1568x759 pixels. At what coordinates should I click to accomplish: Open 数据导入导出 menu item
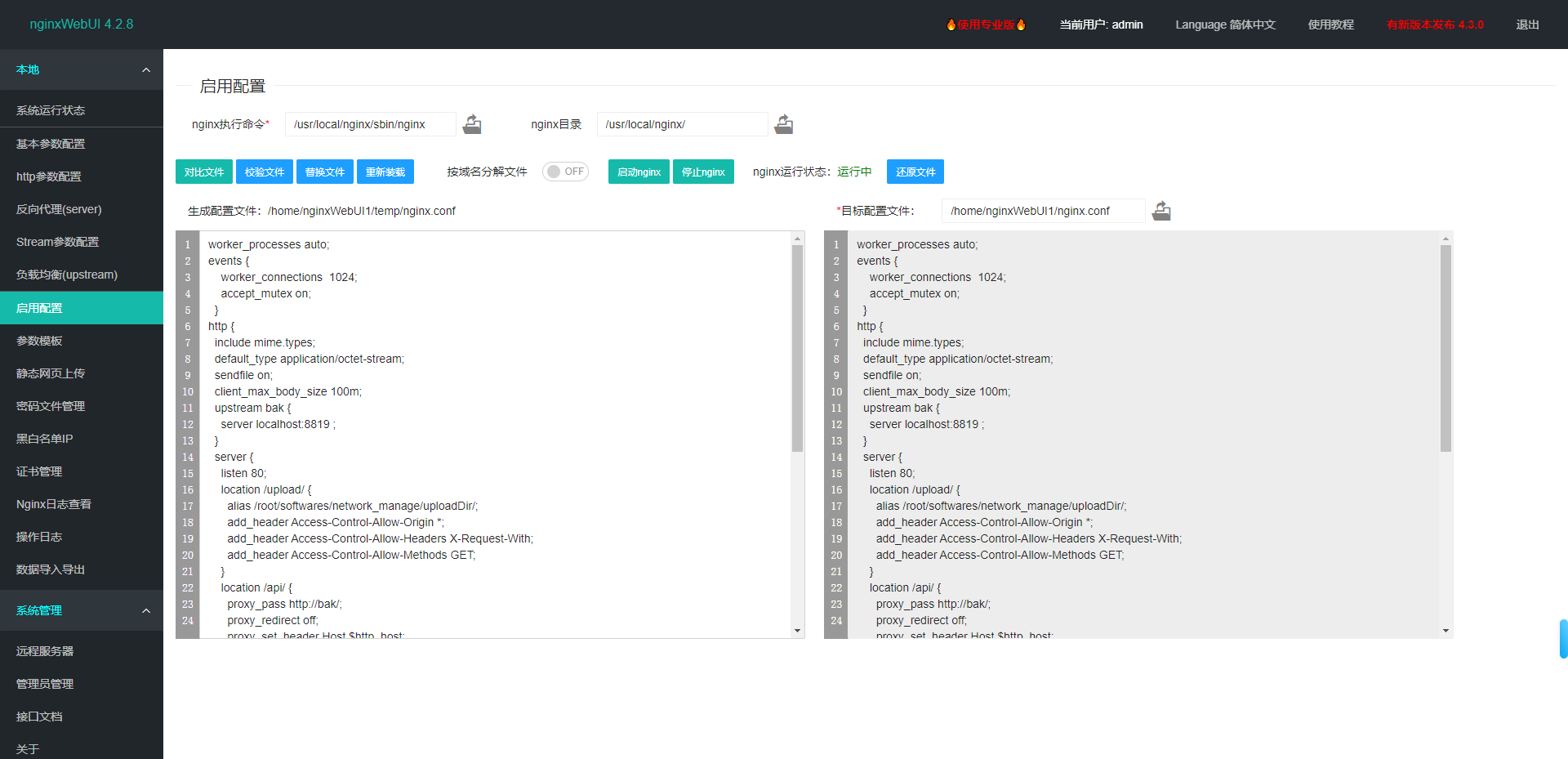(82, 569)
